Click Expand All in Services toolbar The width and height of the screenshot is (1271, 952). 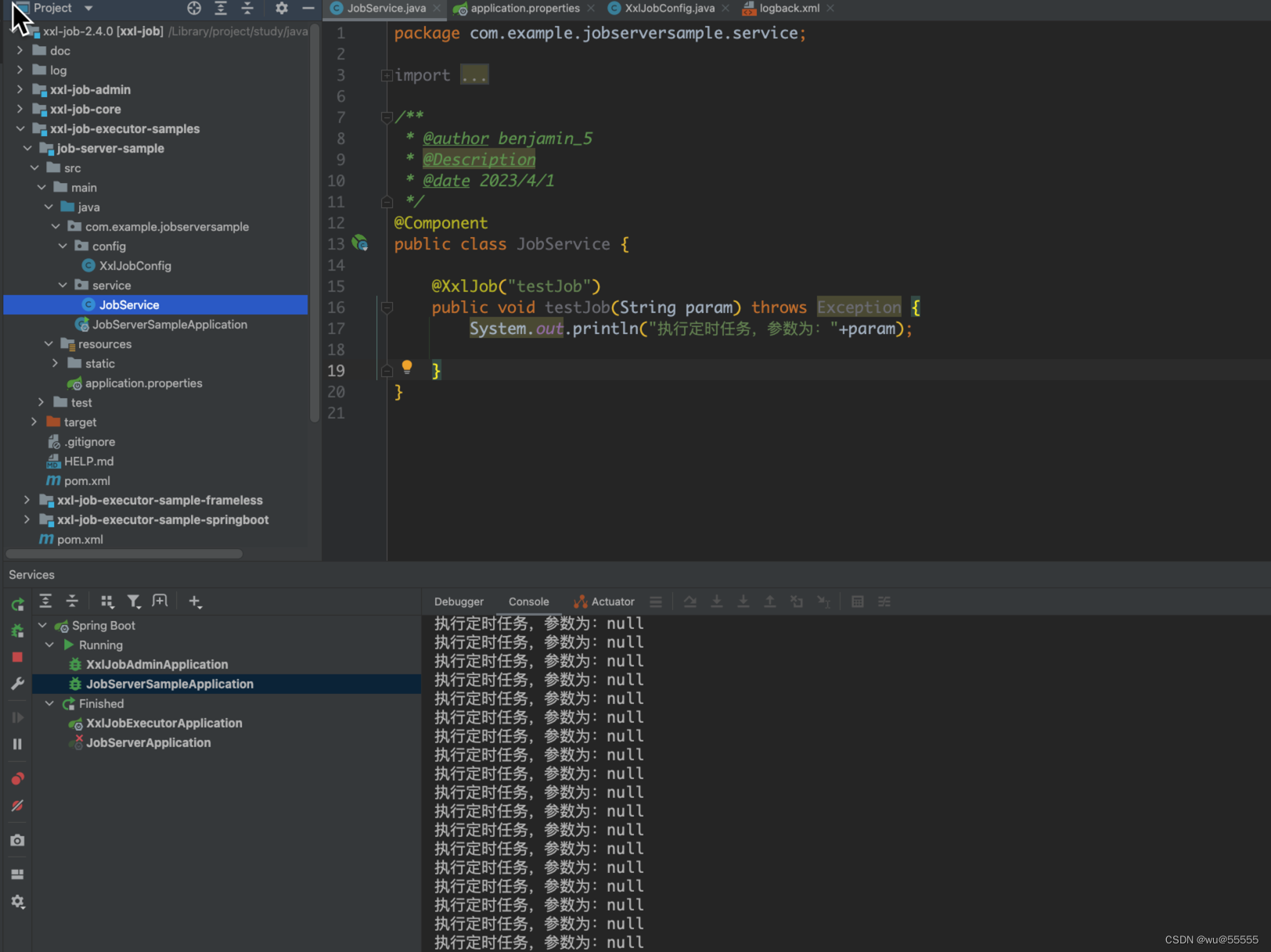45,601
